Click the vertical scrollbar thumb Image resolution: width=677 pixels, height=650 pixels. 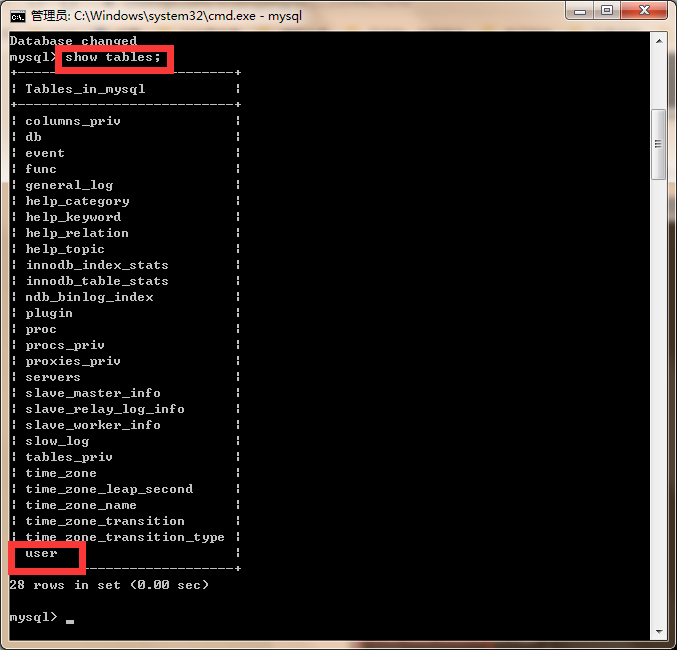pos(658,144)
